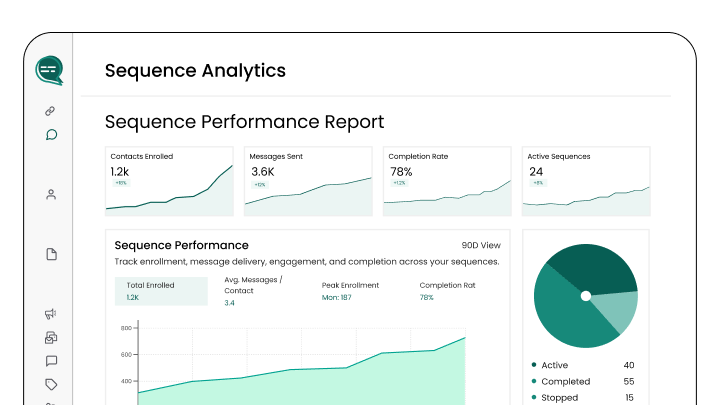Click the growth badge under 1.2k

(121, 183)
